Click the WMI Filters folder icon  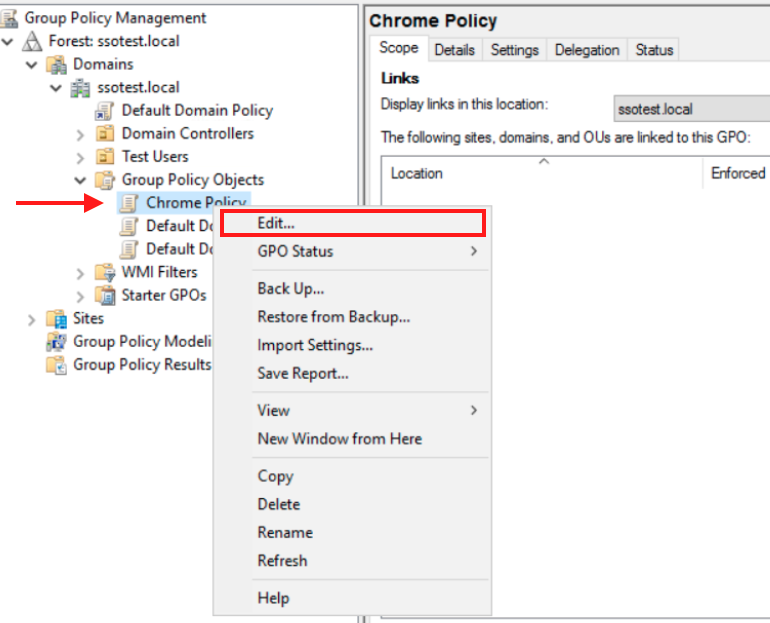point(105,272)
